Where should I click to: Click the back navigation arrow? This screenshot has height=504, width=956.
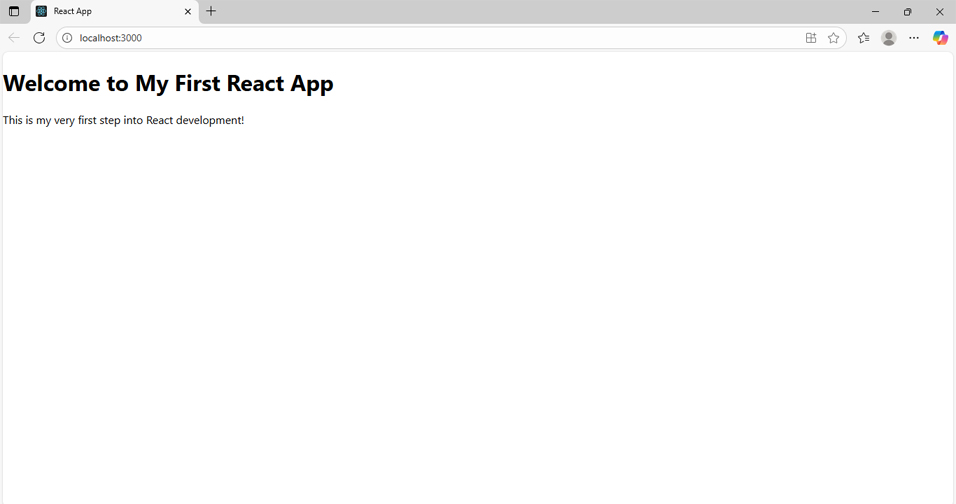point(14,38)
